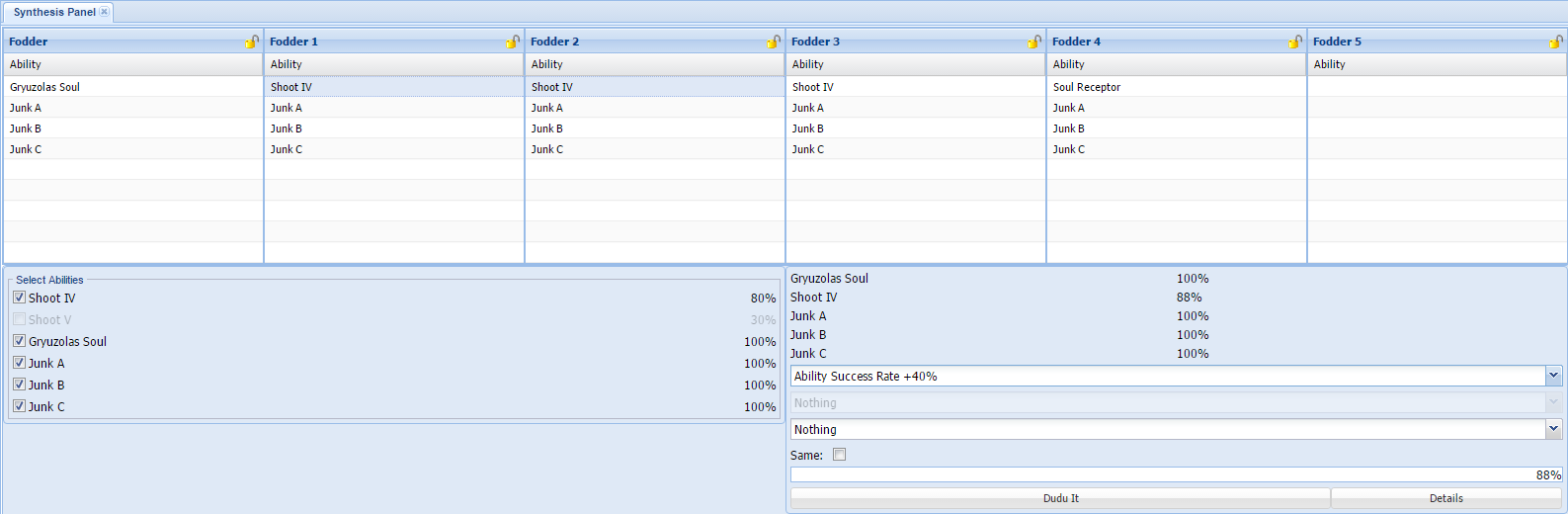Toggle the Junk C ability checkbox
The height and width of the screenshot is (514, 1568).
[19, 406]
